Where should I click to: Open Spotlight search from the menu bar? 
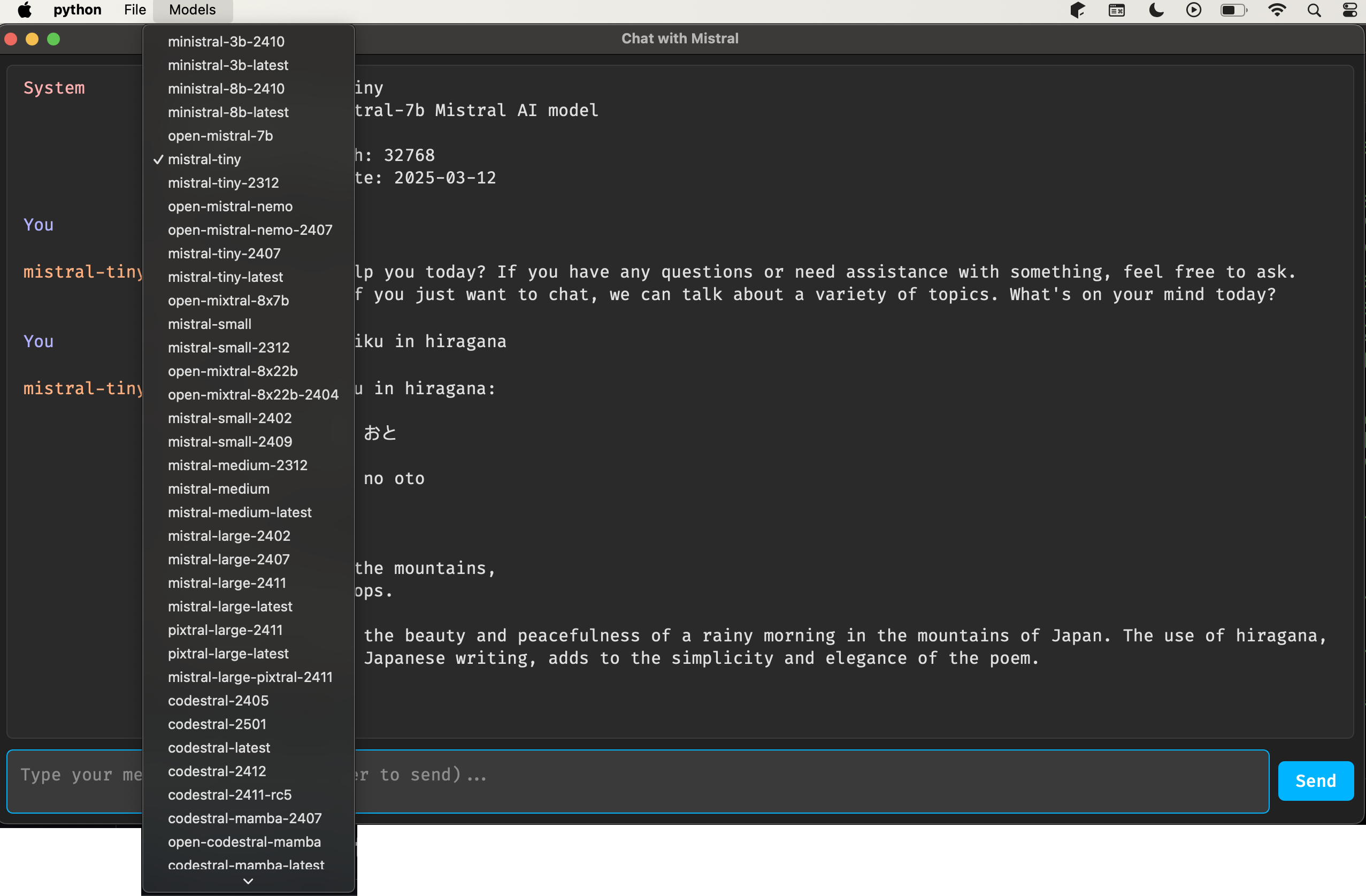pos(1314,10)
